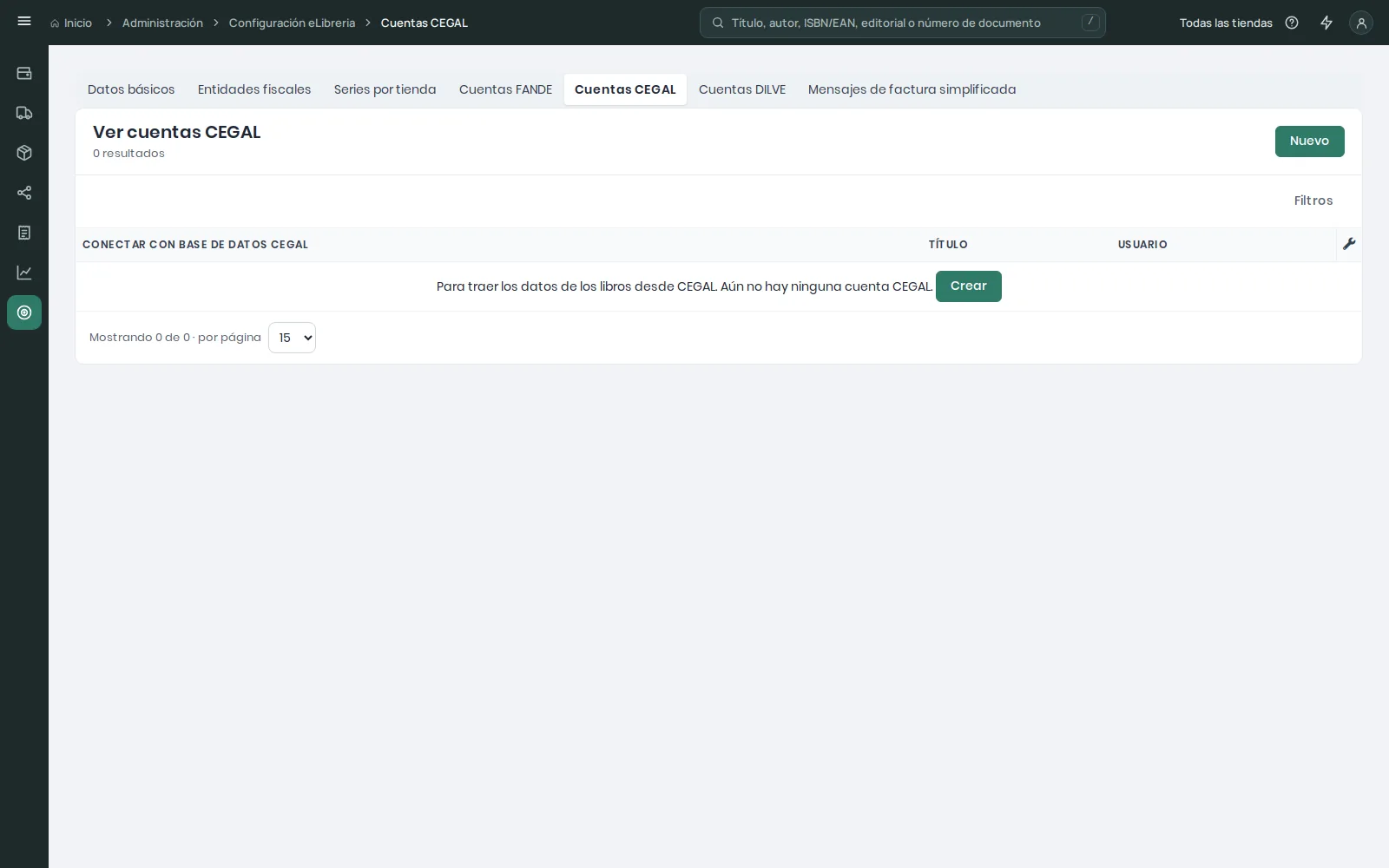Click the Usuario column header
The height and width of the screenshot is (868, 1389).
pos(1142,245)
